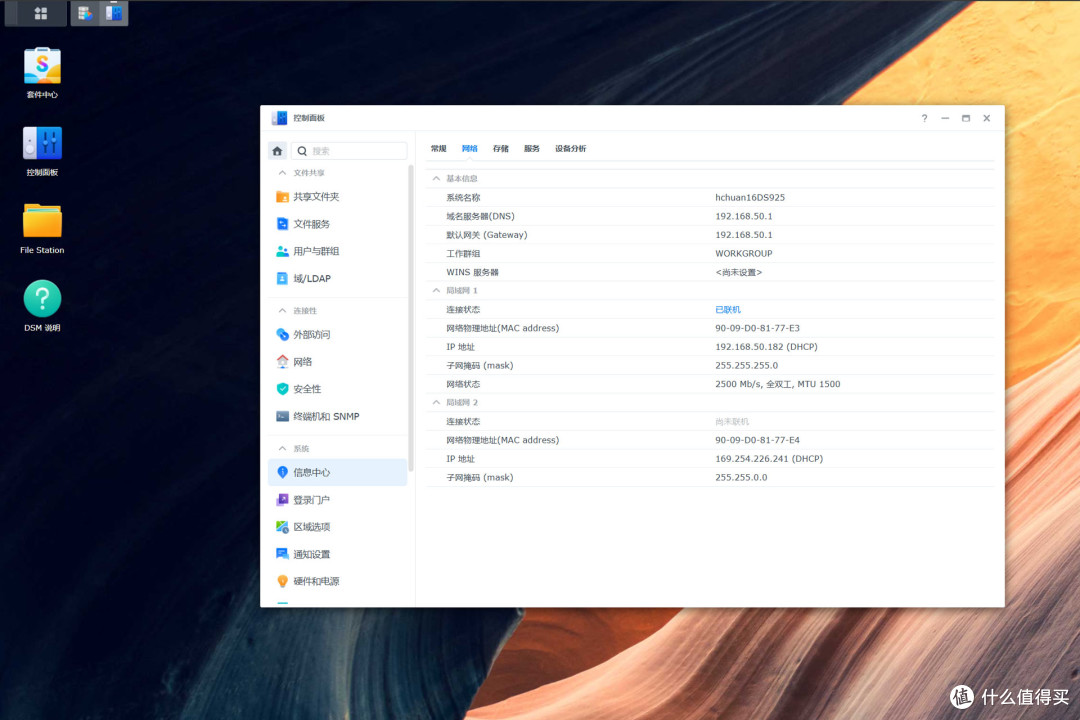Select system name hchuan16DS925
1080x720 pixels.
point(750,198)
